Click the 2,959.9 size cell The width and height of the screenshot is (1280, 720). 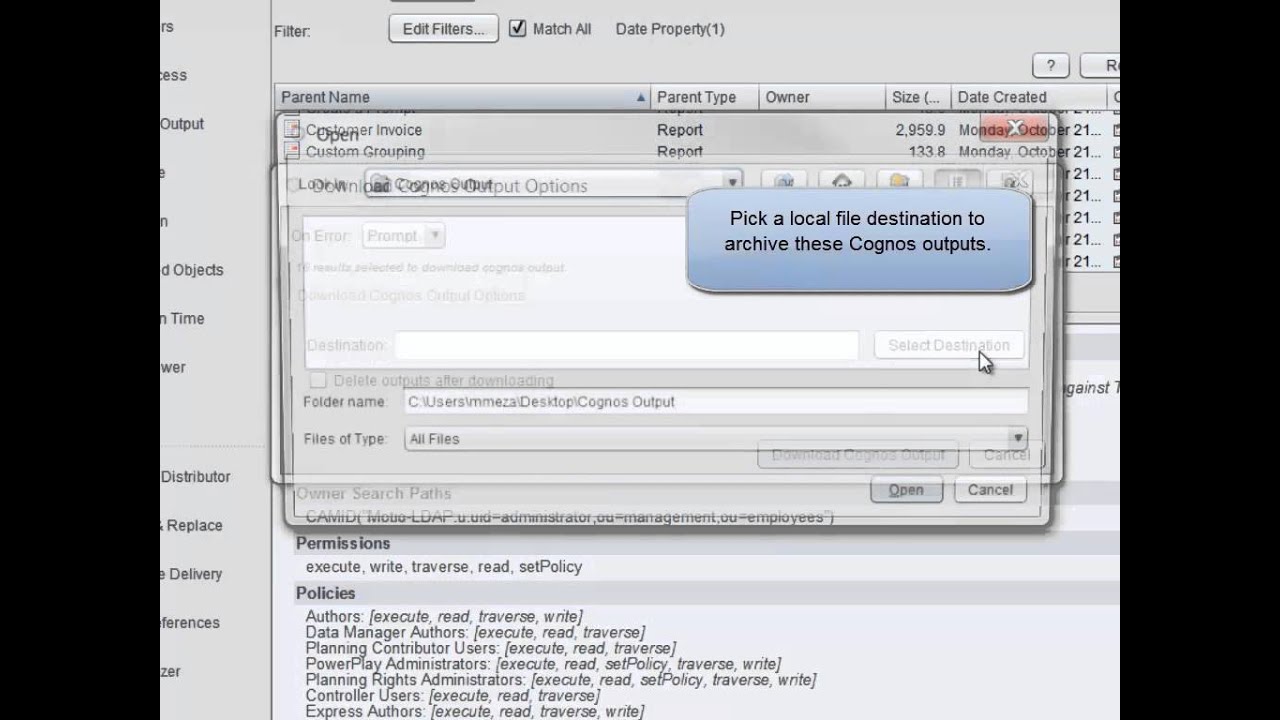coord(920,130)
